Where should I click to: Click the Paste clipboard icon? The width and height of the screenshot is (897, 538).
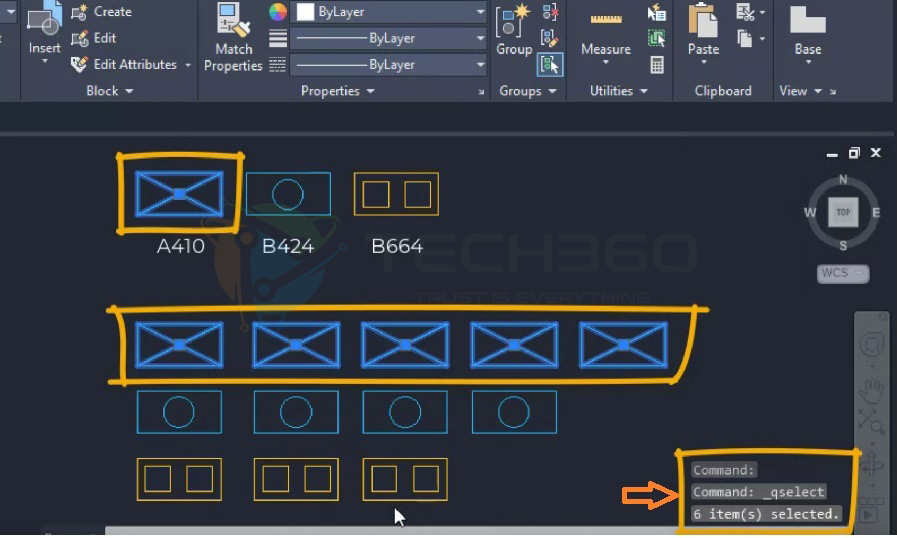(703, 20)
